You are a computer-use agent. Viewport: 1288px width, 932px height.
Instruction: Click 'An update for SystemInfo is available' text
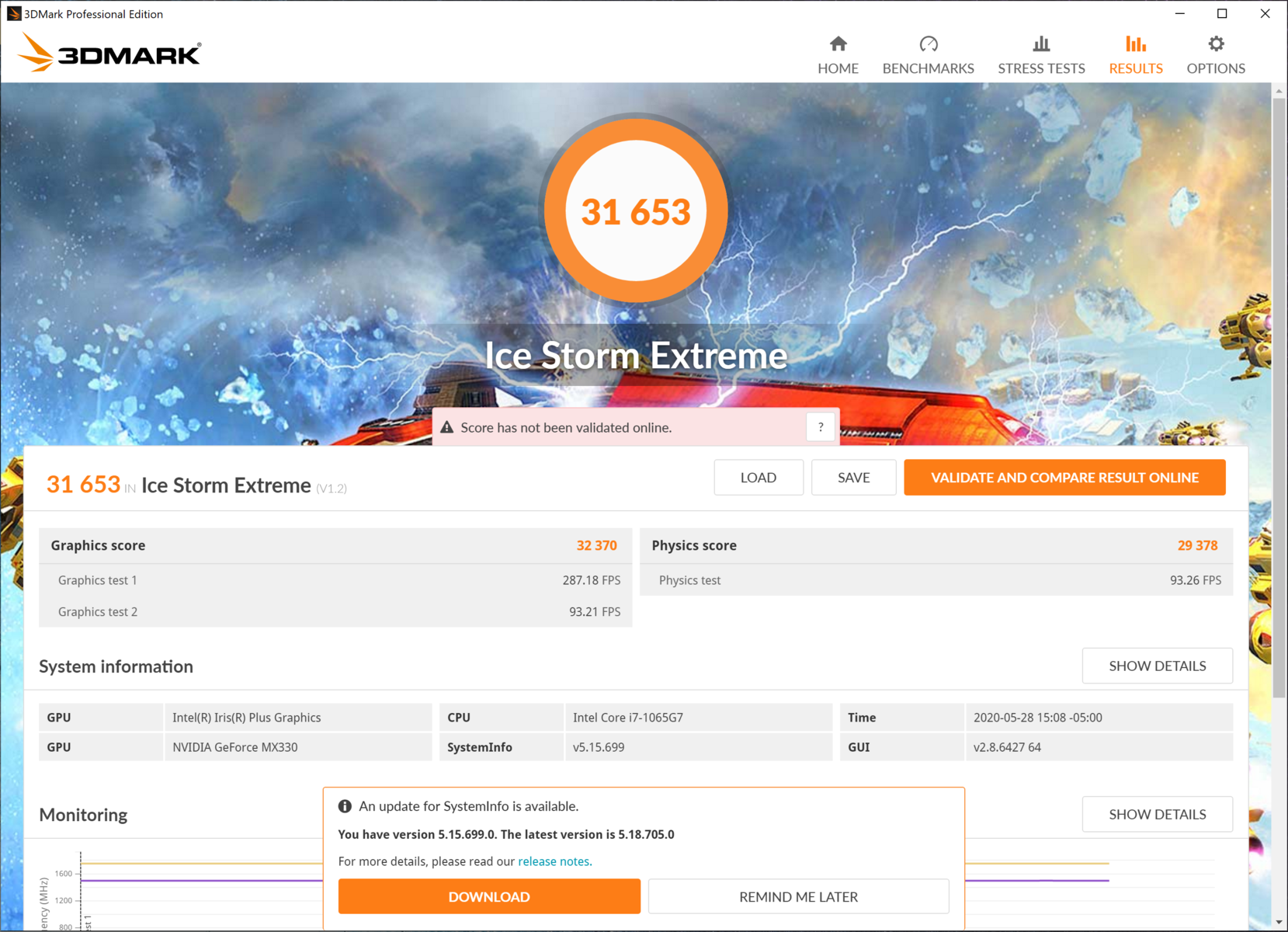pyautogui.click(x=468, y=806)
